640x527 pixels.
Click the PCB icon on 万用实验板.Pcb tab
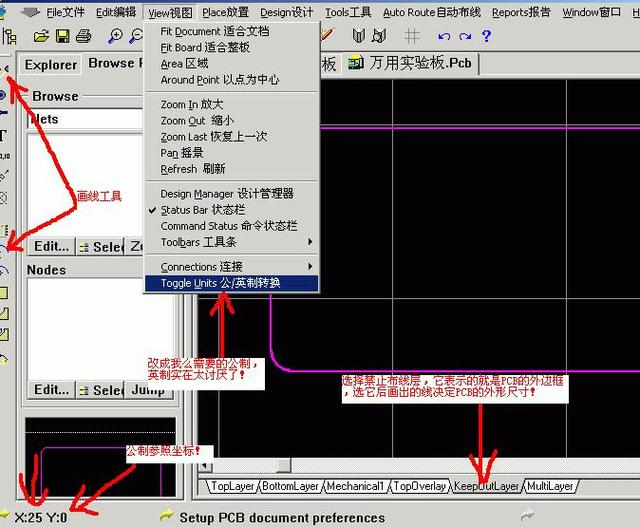click(x=356, y=63)
